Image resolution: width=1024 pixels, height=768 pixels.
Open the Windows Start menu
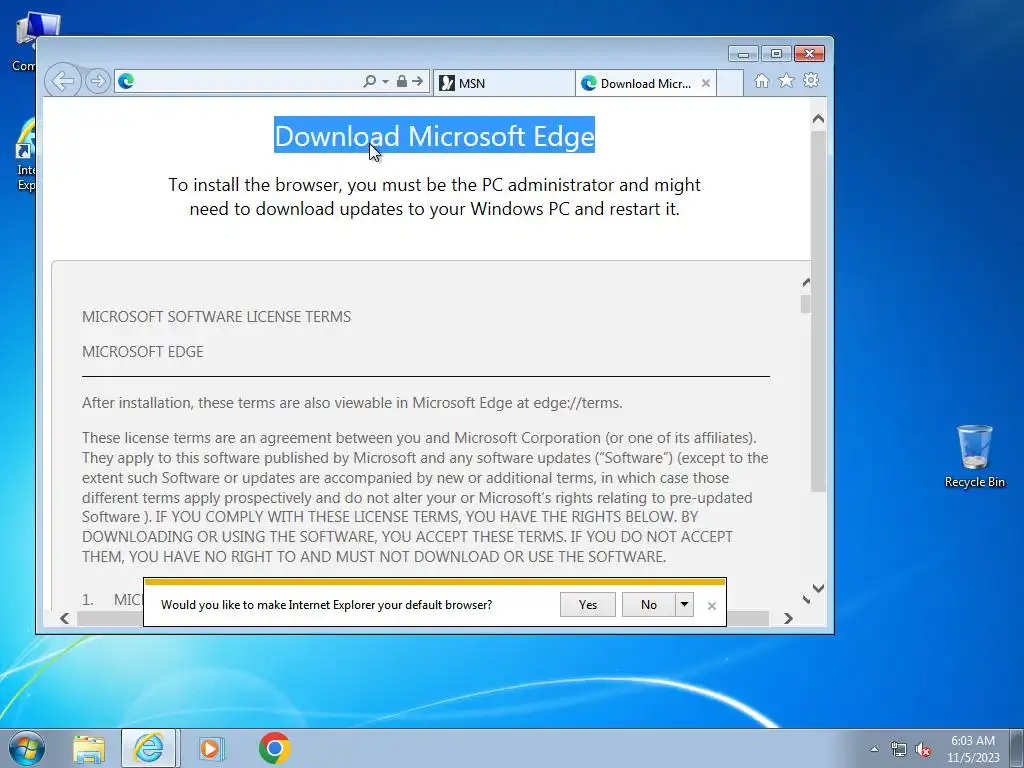click(x=27, y=748)
